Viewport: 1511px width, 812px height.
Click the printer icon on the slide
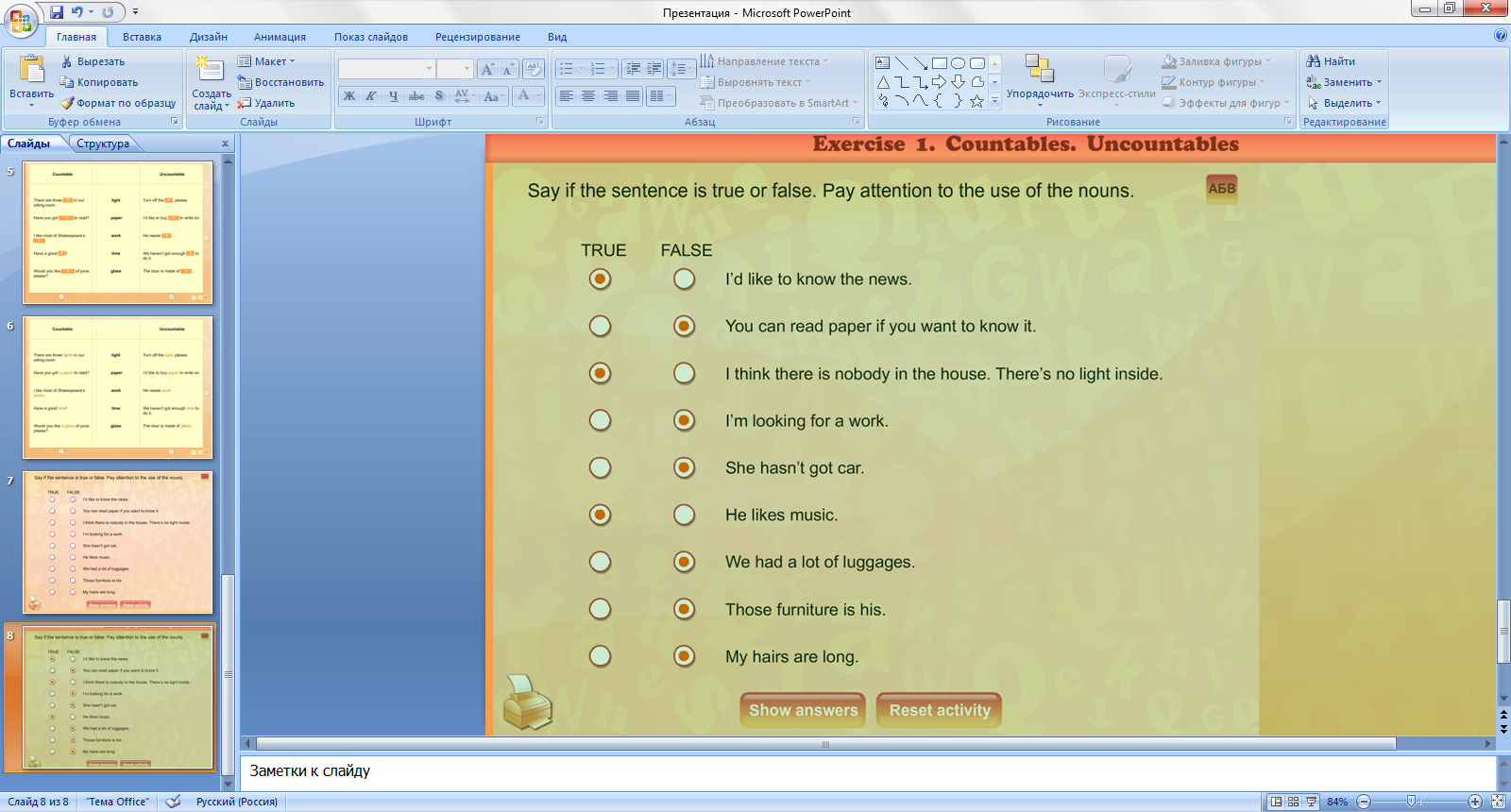[x=527, y=702]
